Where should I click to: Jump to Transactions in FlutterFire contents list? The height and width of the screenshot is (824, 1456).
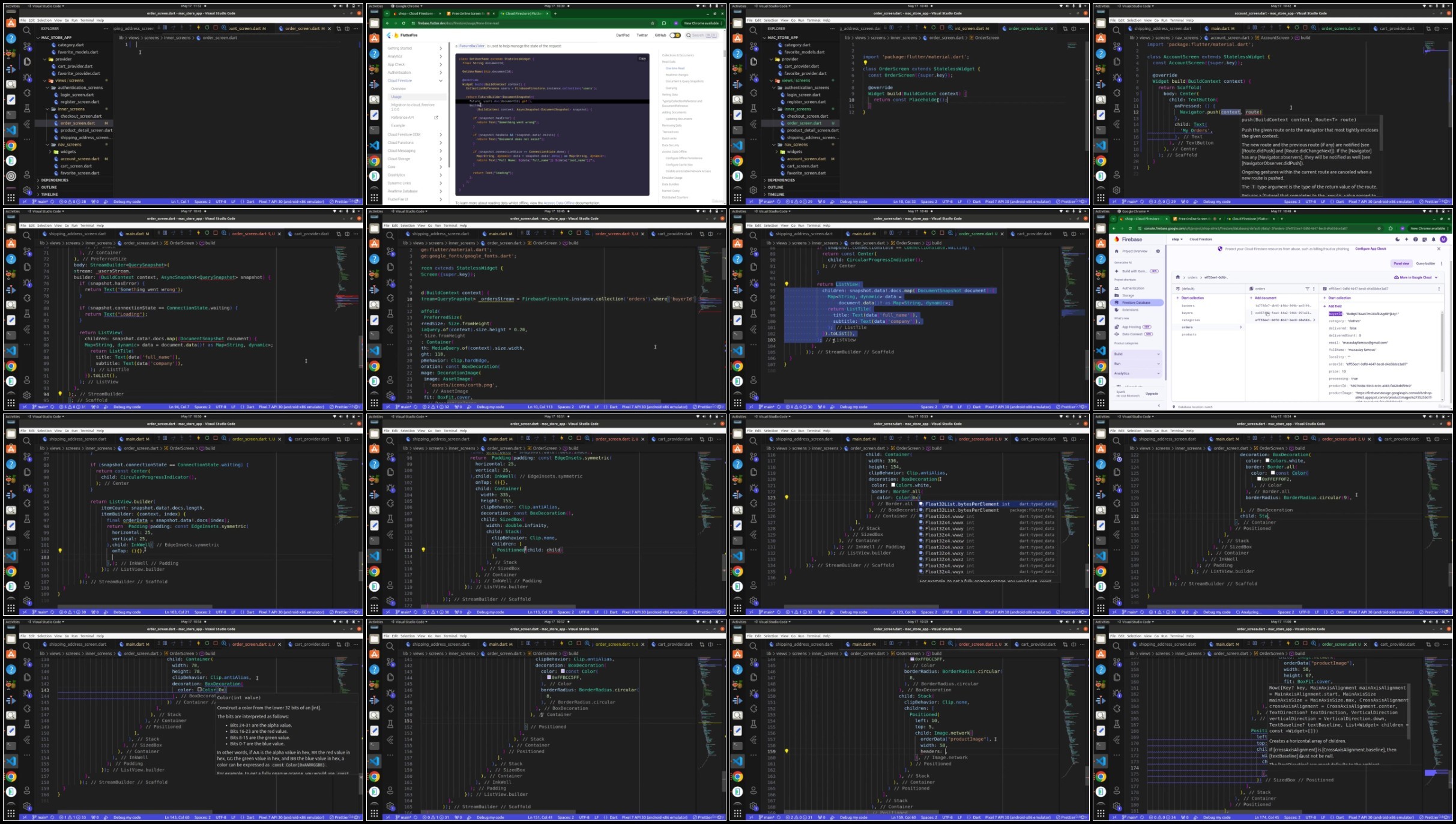click(670, 132)
